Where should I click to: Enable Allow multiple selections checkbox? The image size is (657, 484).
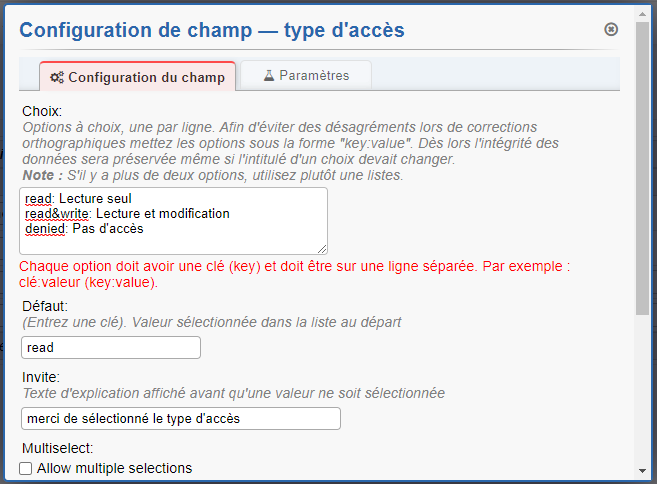tap(26, 468)
